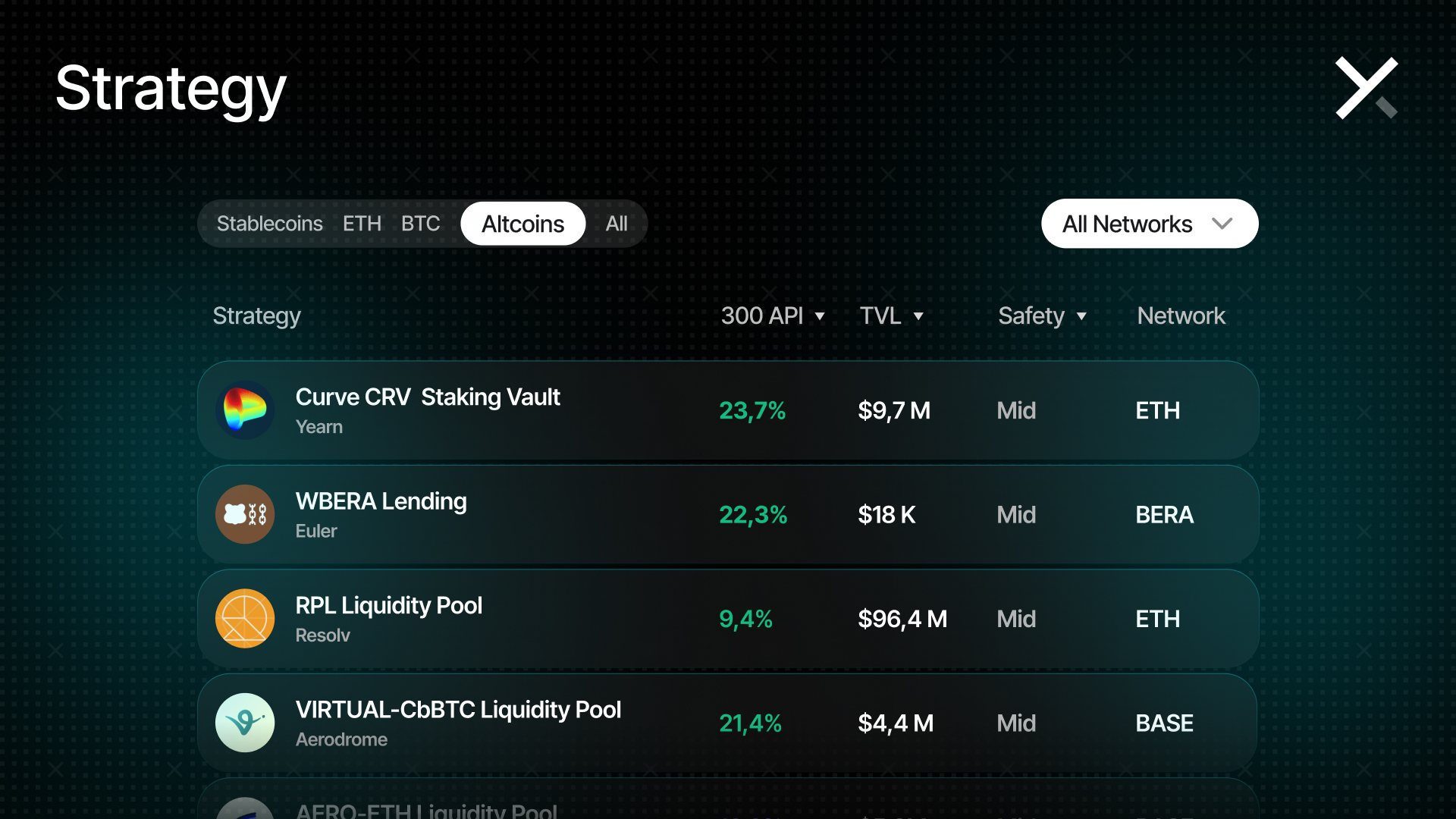The height and width of the screenshot is (819, 1456).
Task: Open the All Networks dropdown
Action: (x=1149, y=224)
